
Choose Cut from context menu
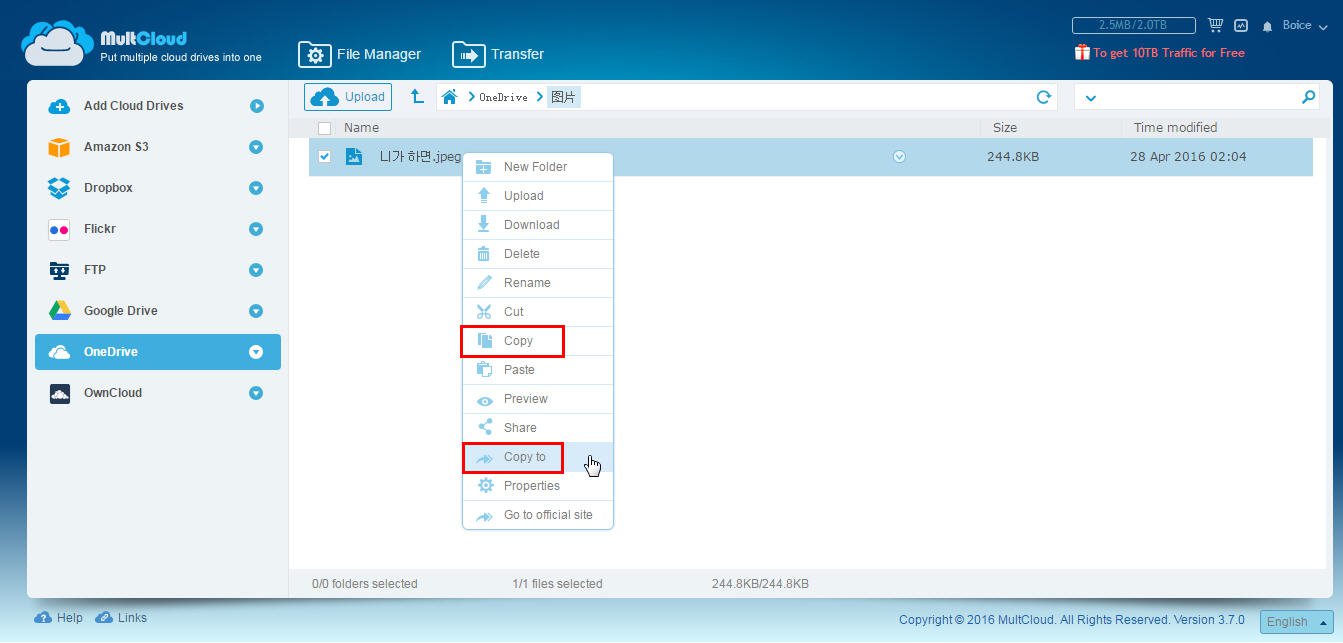click(x=538, y=312)
